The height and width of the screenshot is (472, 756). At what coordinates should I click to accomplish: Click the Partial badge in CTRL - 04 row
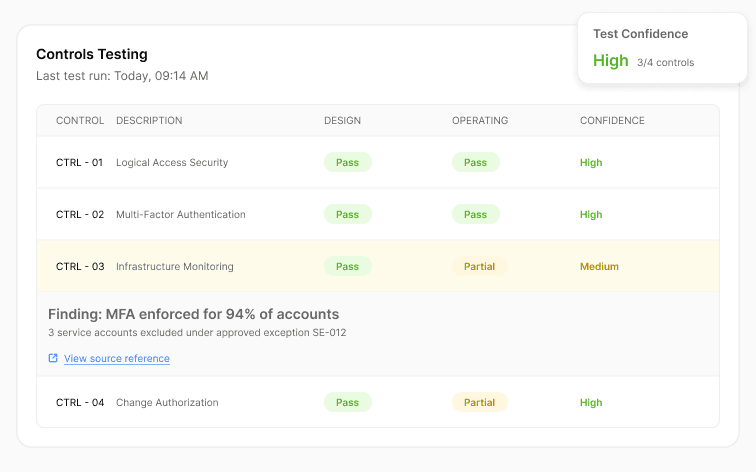tap(479, 403)
